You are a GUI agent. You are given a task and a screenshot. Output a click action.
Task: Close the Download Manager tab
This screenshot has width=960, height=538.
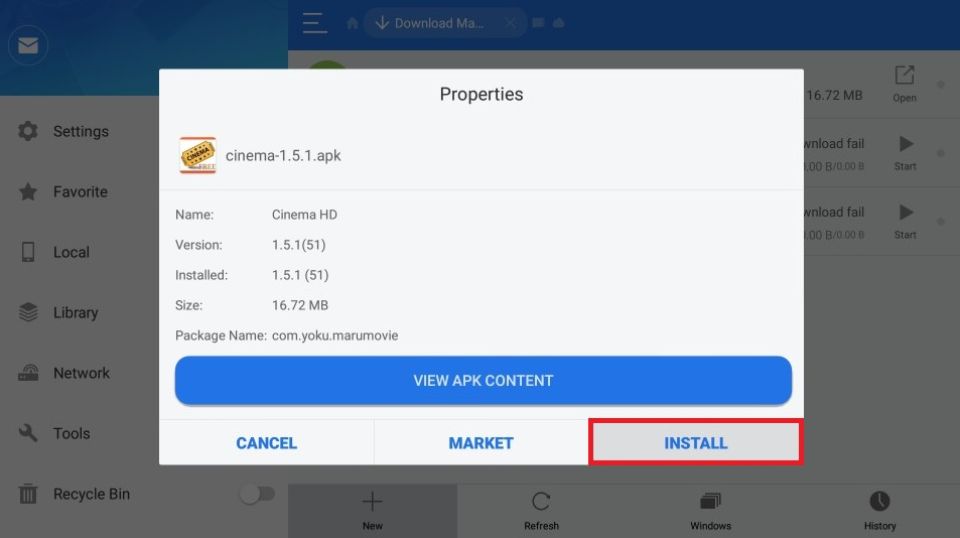click(x=510, y=23)
